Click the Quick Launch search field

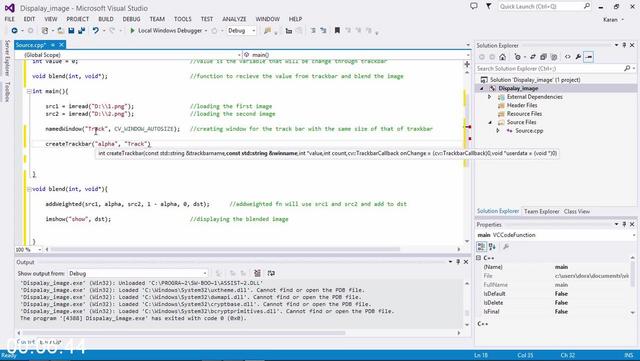[x=545, y=6]
